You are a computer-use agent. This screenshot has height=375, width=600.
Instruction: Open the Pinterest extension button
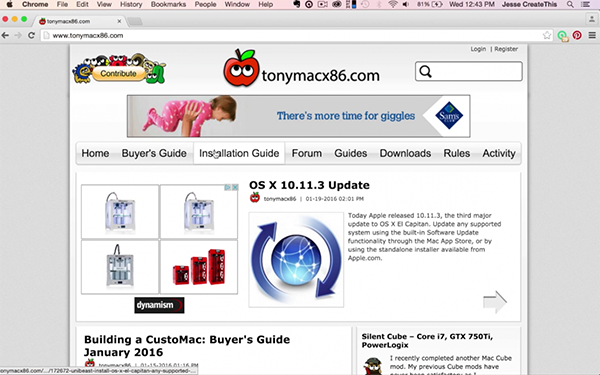[x=577, y=36]
